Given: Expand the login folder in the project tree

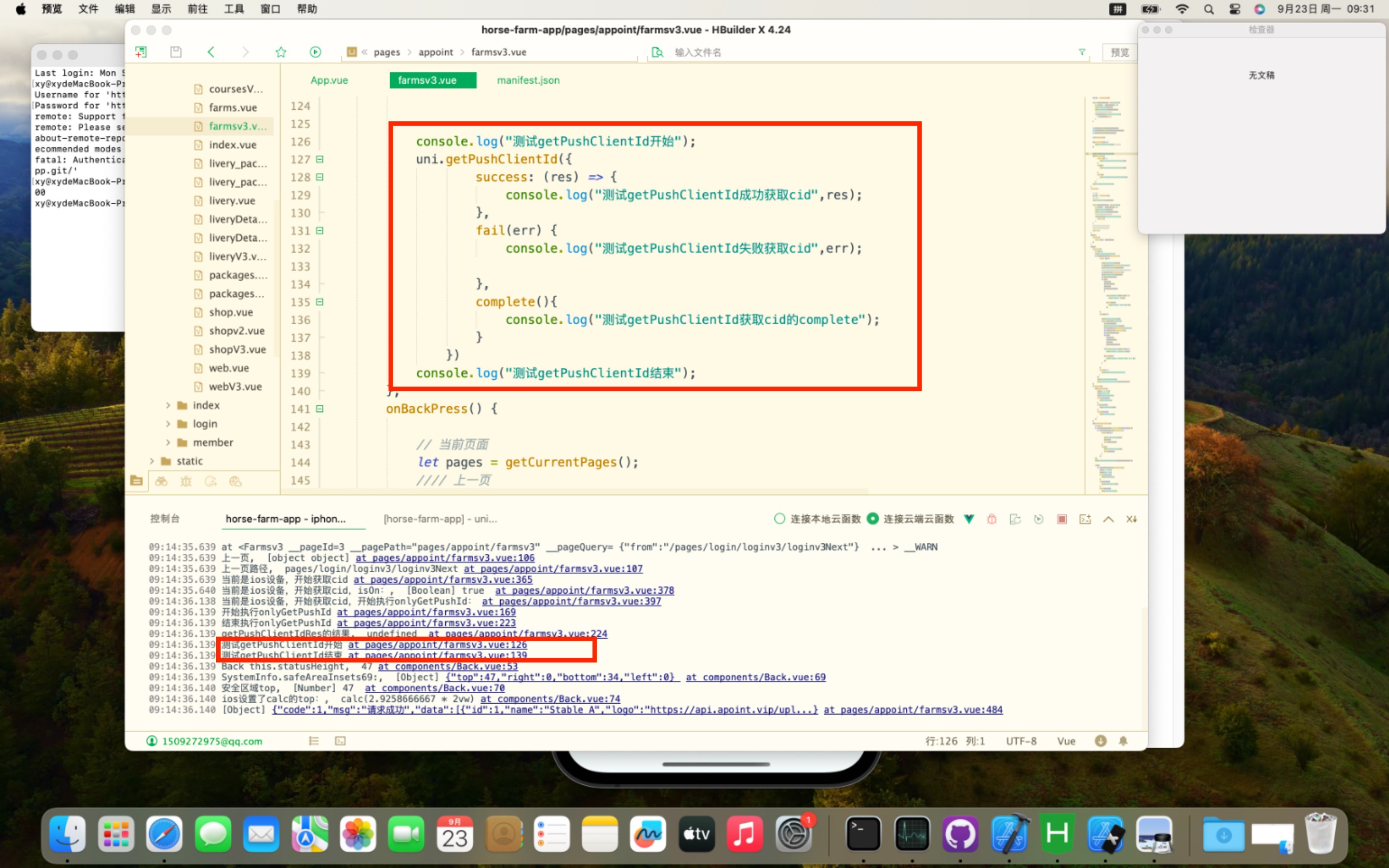Looking at the screenshot, I should click(x=167, y=424).
